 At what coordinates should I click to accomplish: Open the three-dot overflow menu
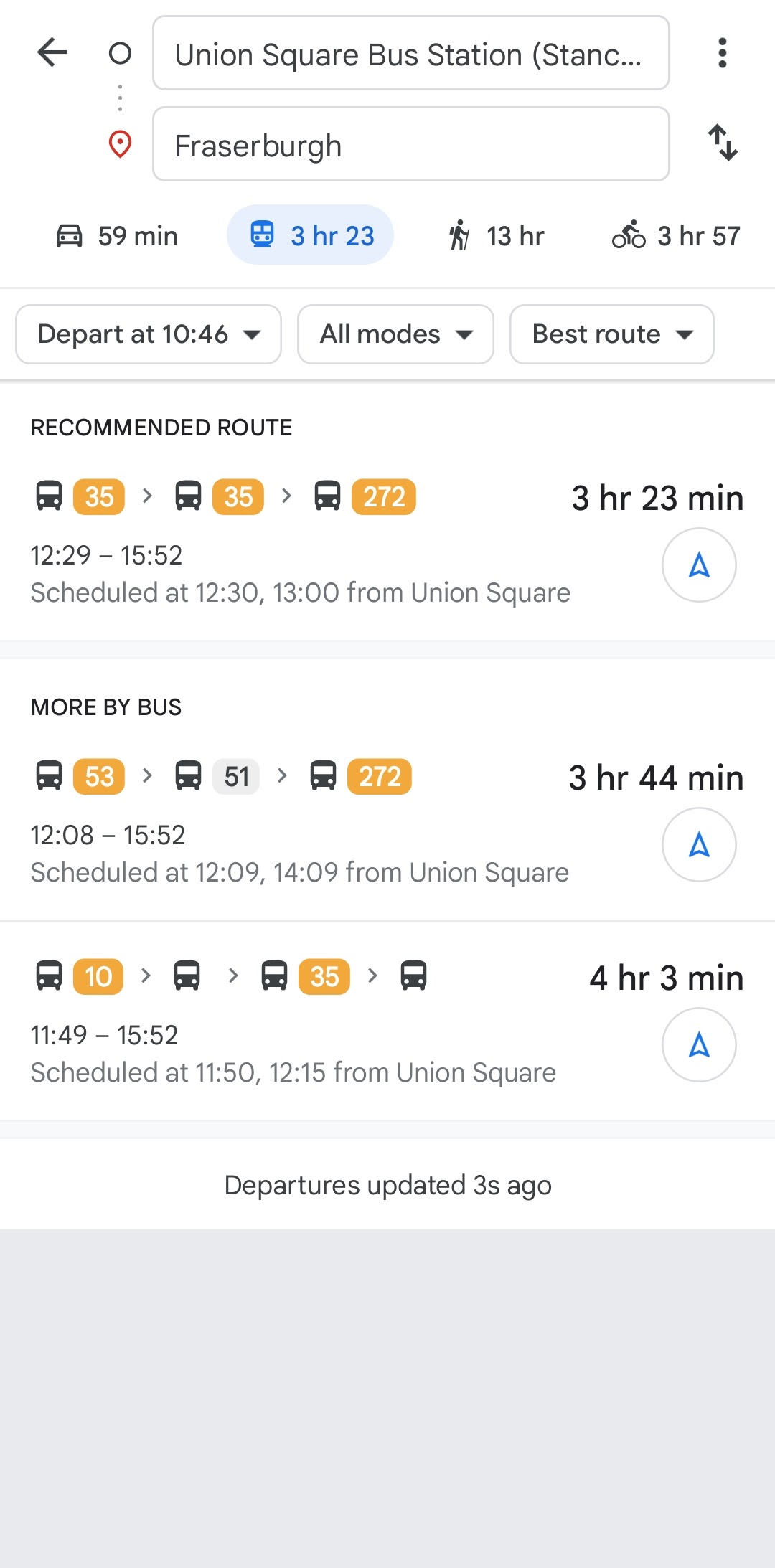(723, 53)
